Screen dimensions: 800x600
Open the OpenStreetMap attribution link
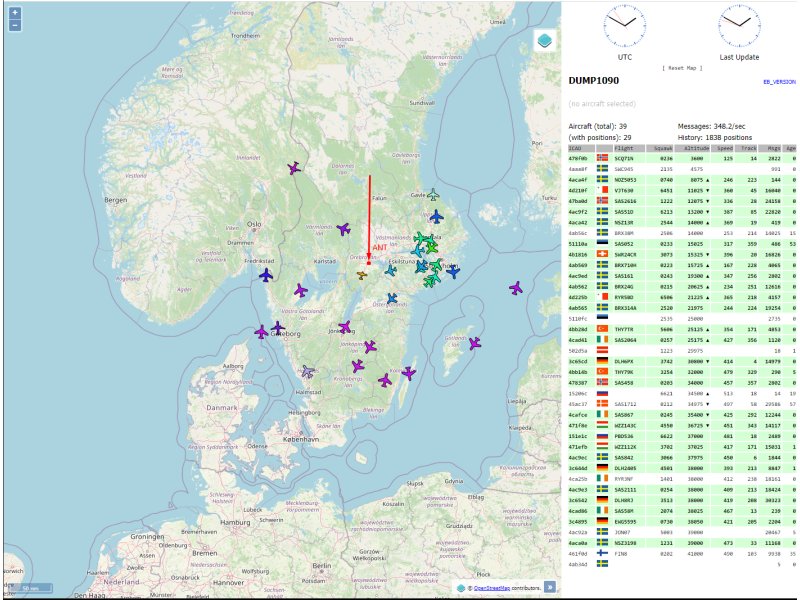tap(492, 588)
